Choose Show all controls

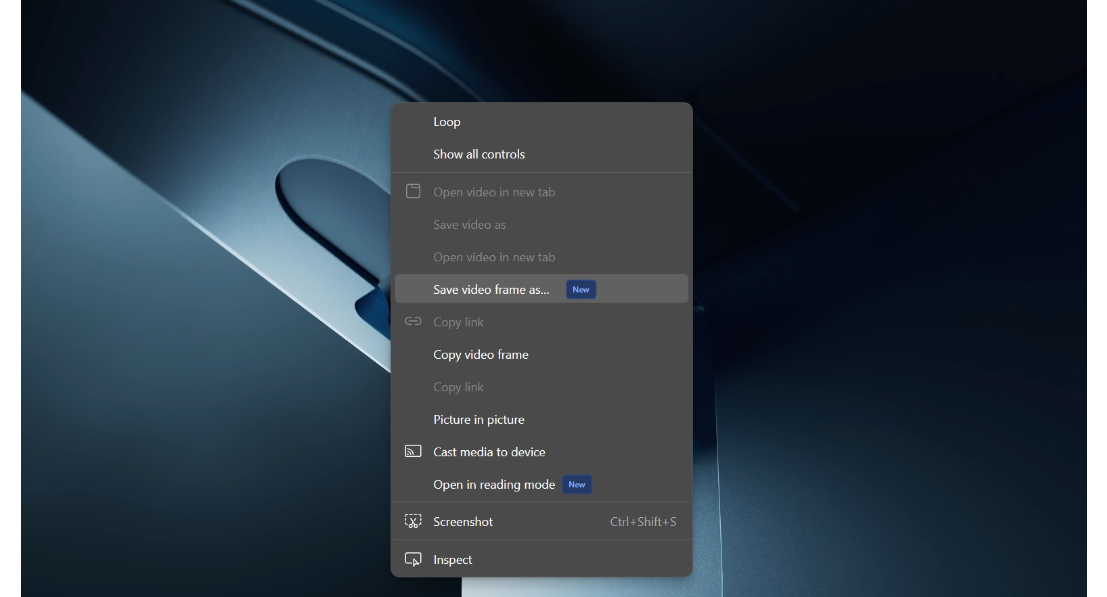541,154
